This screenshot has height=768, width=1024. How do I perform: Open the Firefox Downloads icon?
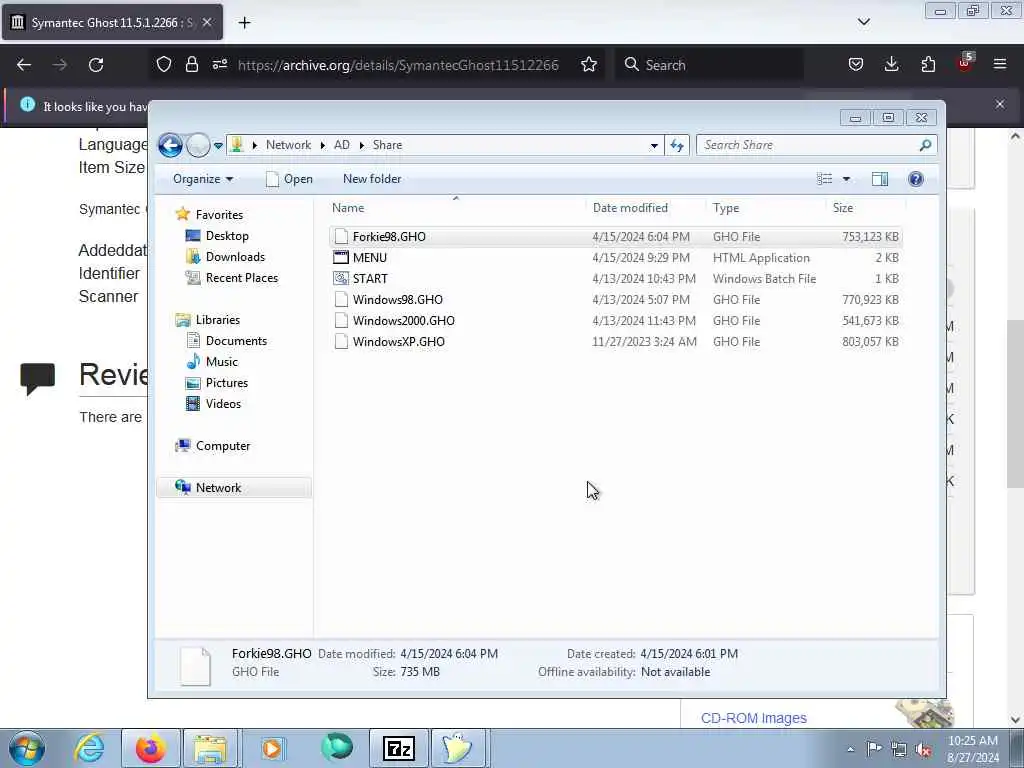pos(891,65)
